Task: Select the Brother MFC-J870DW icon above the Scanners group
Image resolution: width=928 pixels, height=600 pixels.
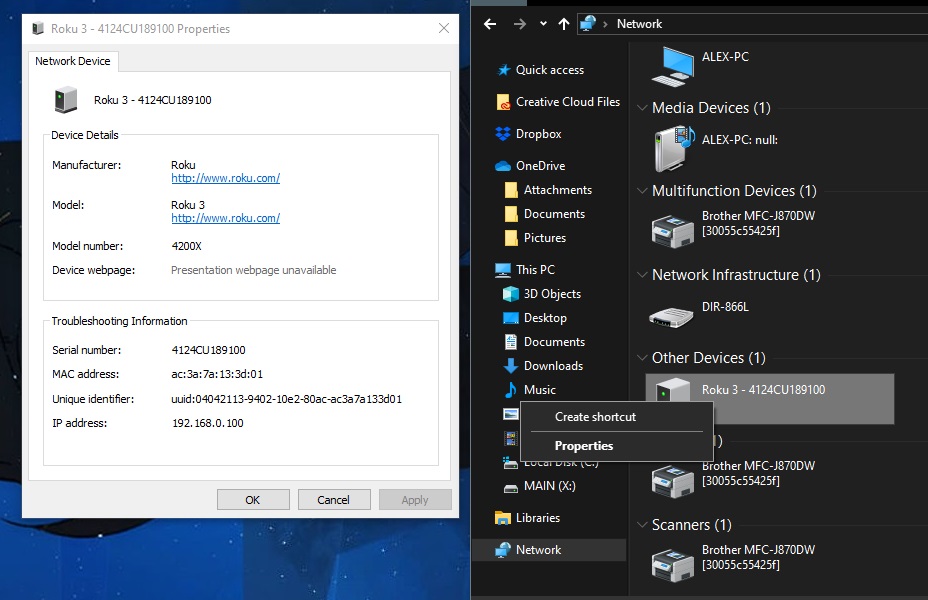Action: pyautogui.click(x=673, y=482)
